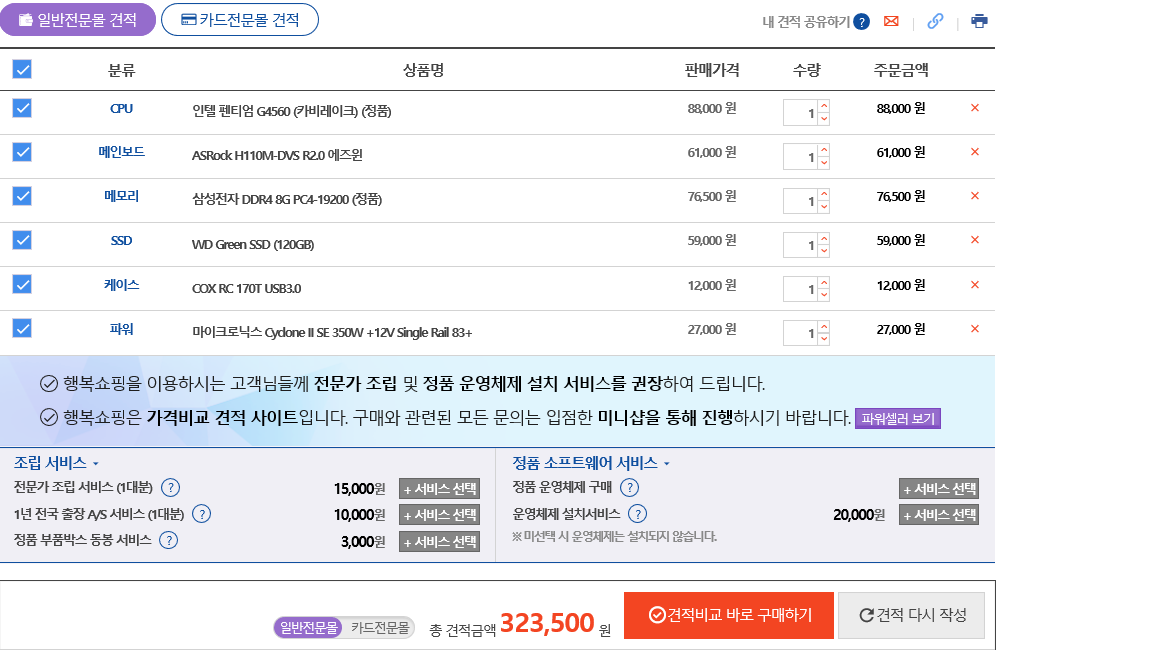This screenshot has width=1152, height=650.
Task: Increase CPU quantity with up arrow
Action: click(824, 106)
